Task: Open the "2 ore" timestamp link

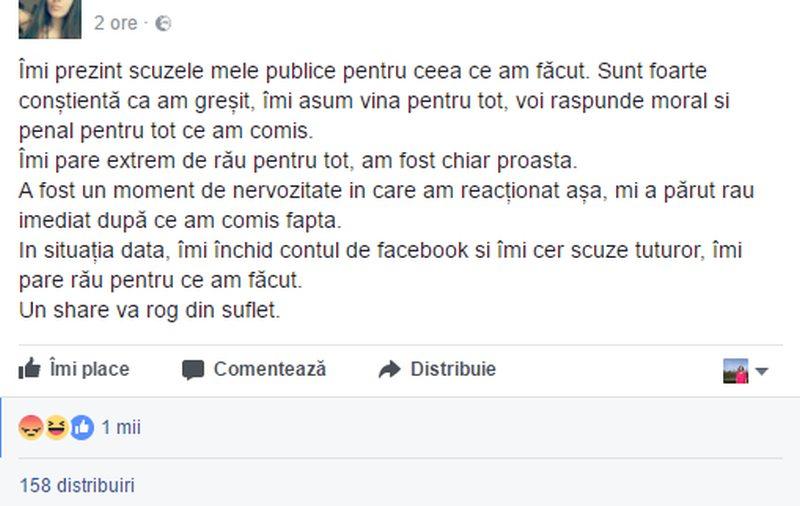Action: (x=114, y=22)
